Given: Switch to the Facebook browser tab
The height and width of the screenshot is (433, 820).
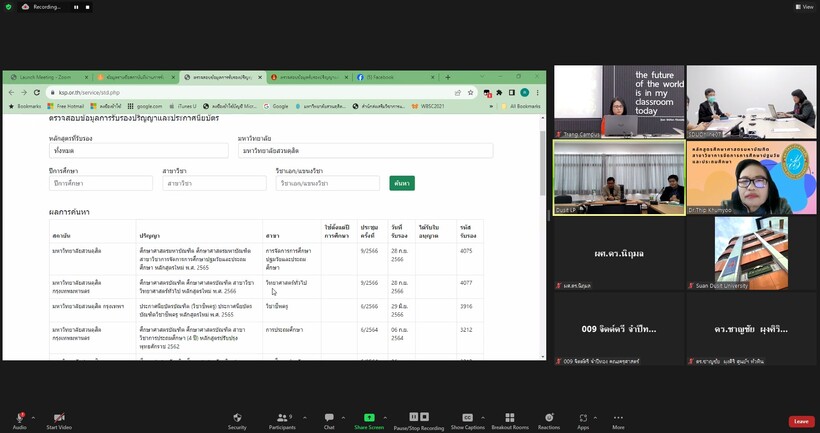Looking at the screenshot, I should point(396,77).
